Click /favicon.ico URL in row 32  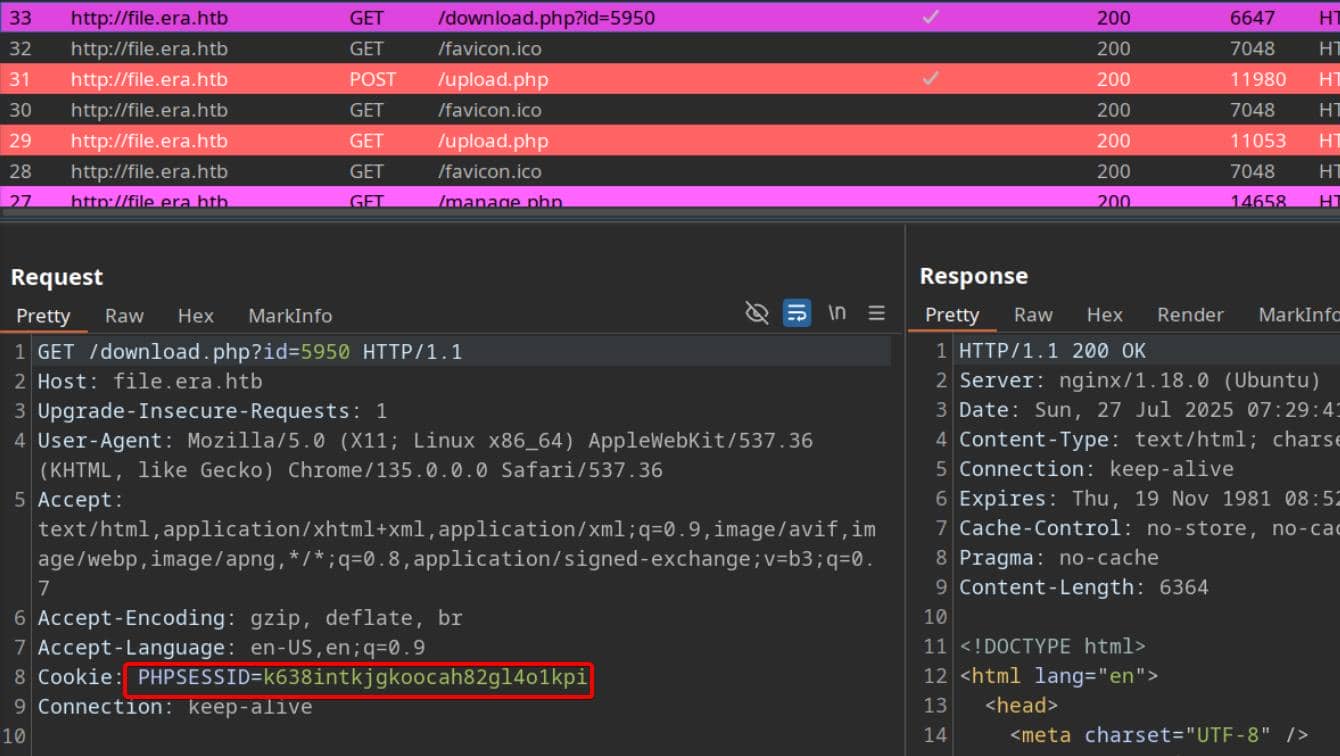(x=489, y=49)
